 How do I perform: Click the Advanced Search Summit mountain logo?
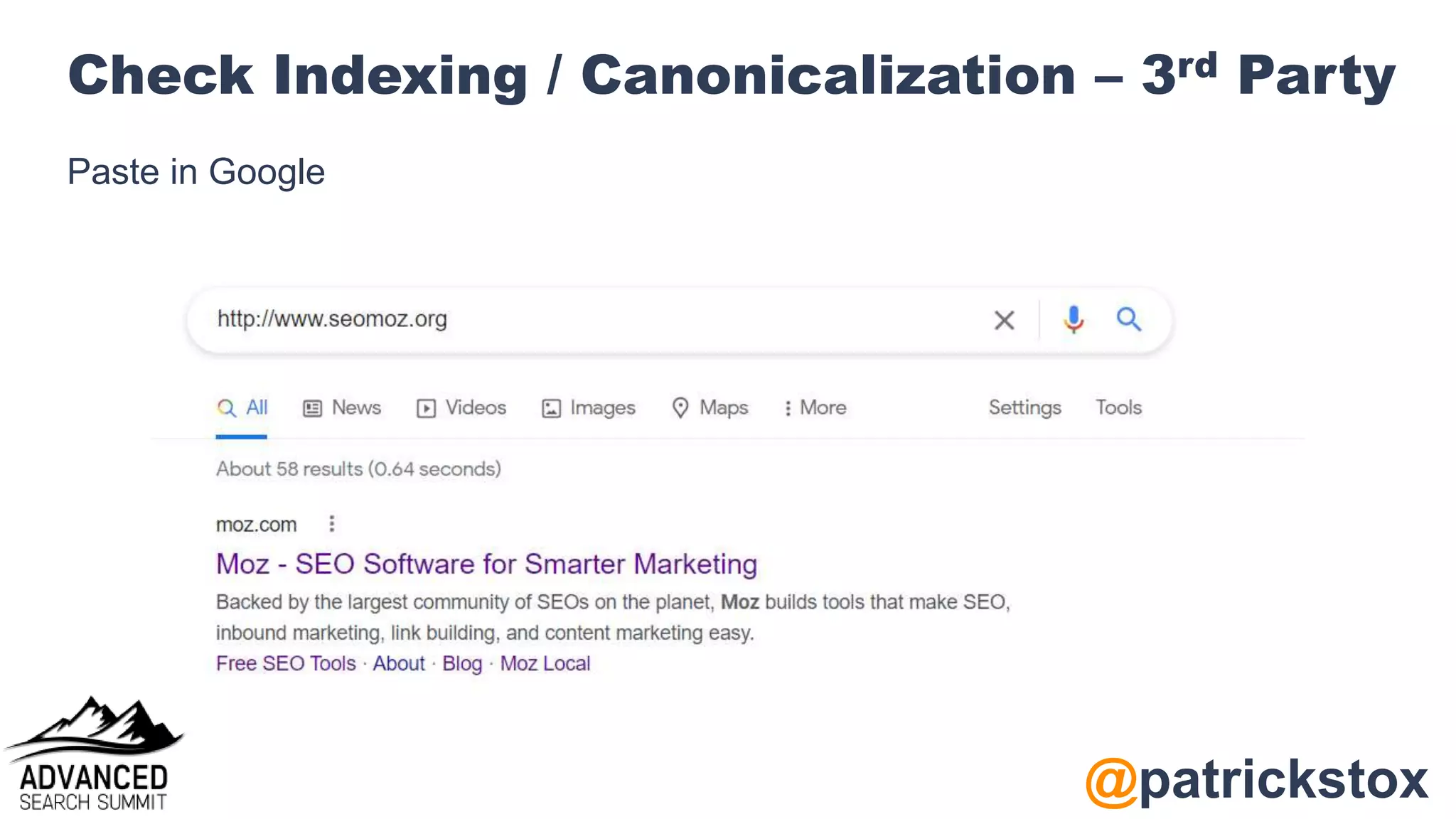[x=94, y=754]
